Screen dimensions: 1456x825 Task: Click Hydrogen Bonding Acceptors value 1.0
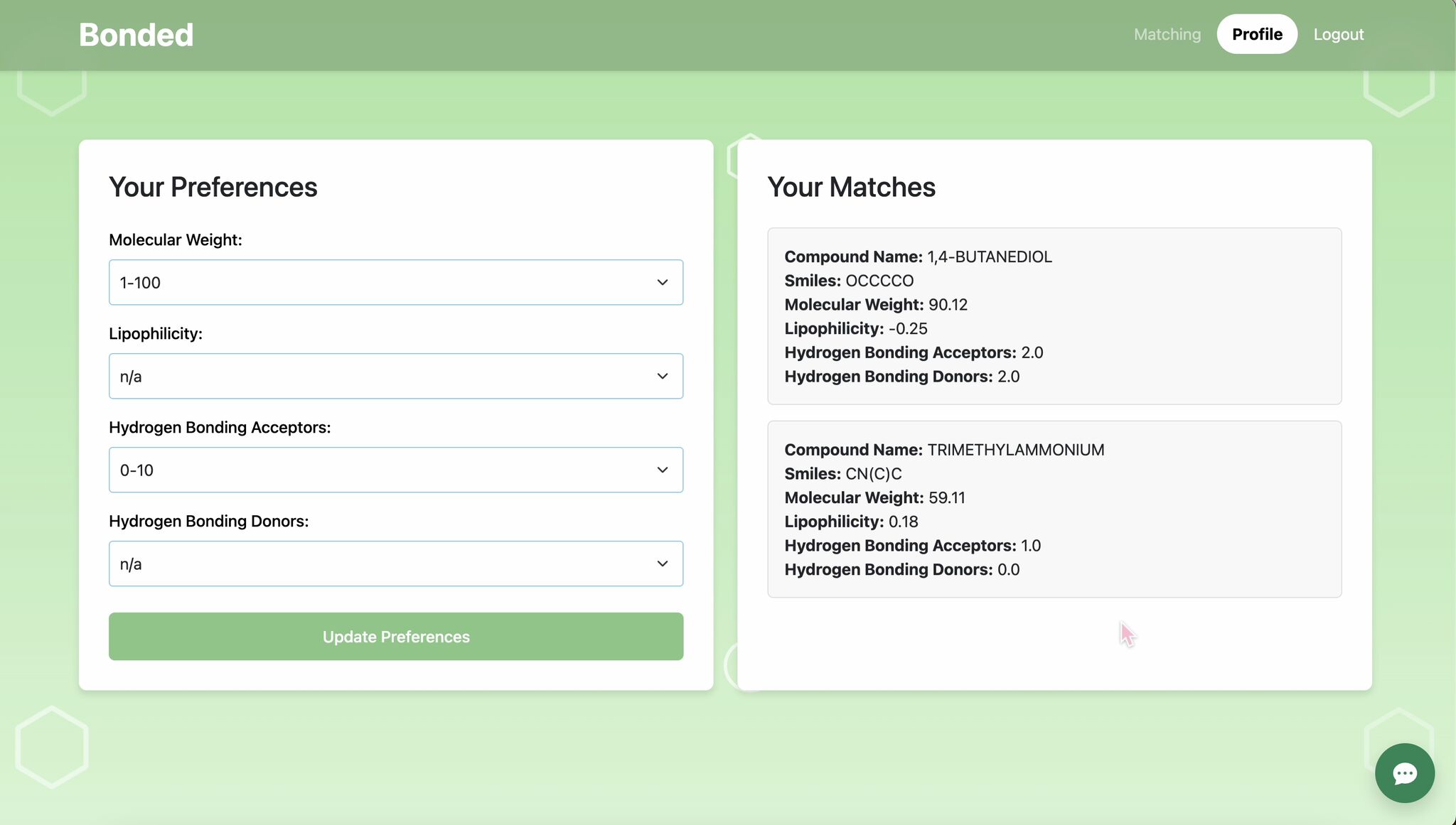point(1031,546)
